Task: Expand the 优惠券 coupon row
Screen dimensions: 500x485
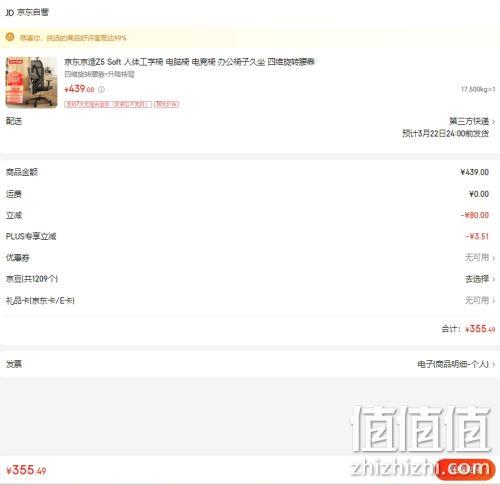Action: pyautogui.click(x=250, y=258)
